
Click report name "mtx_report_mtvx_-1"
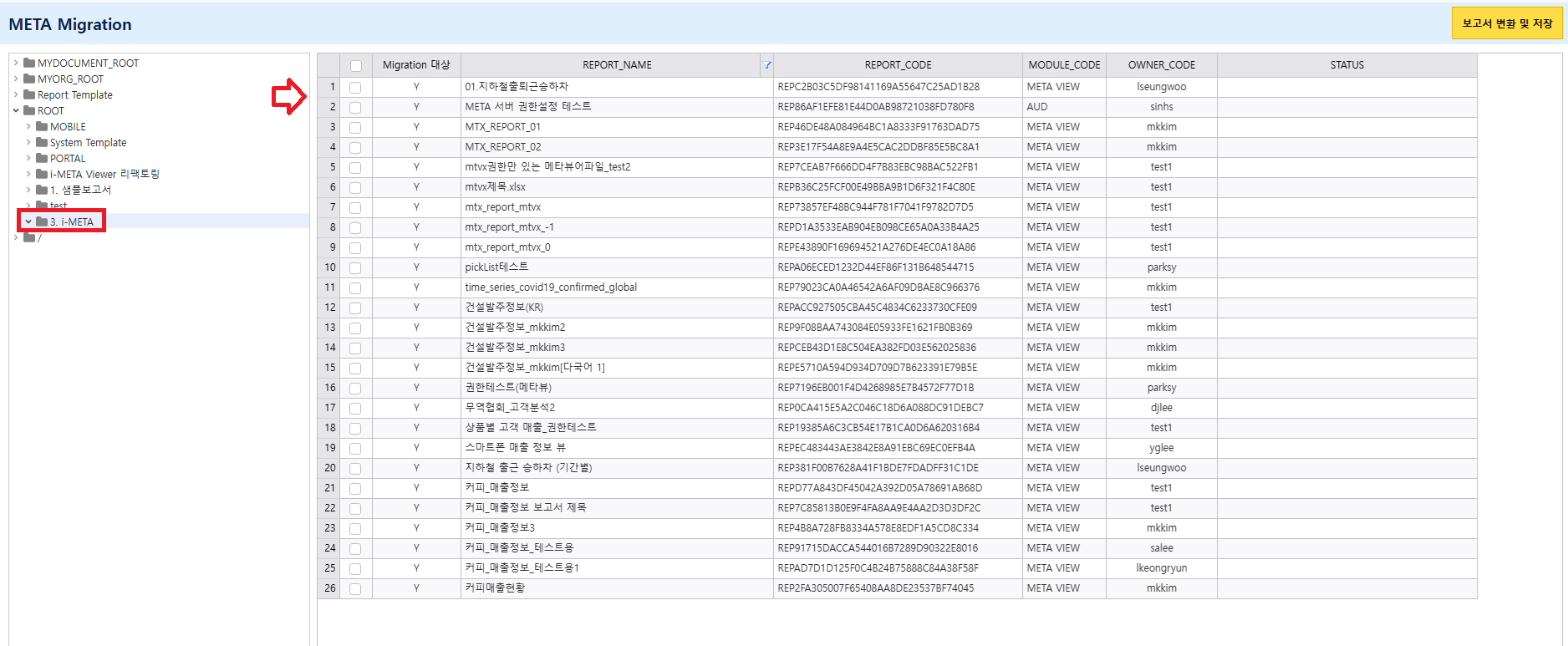pyautogui.click(x=509, y=227)
